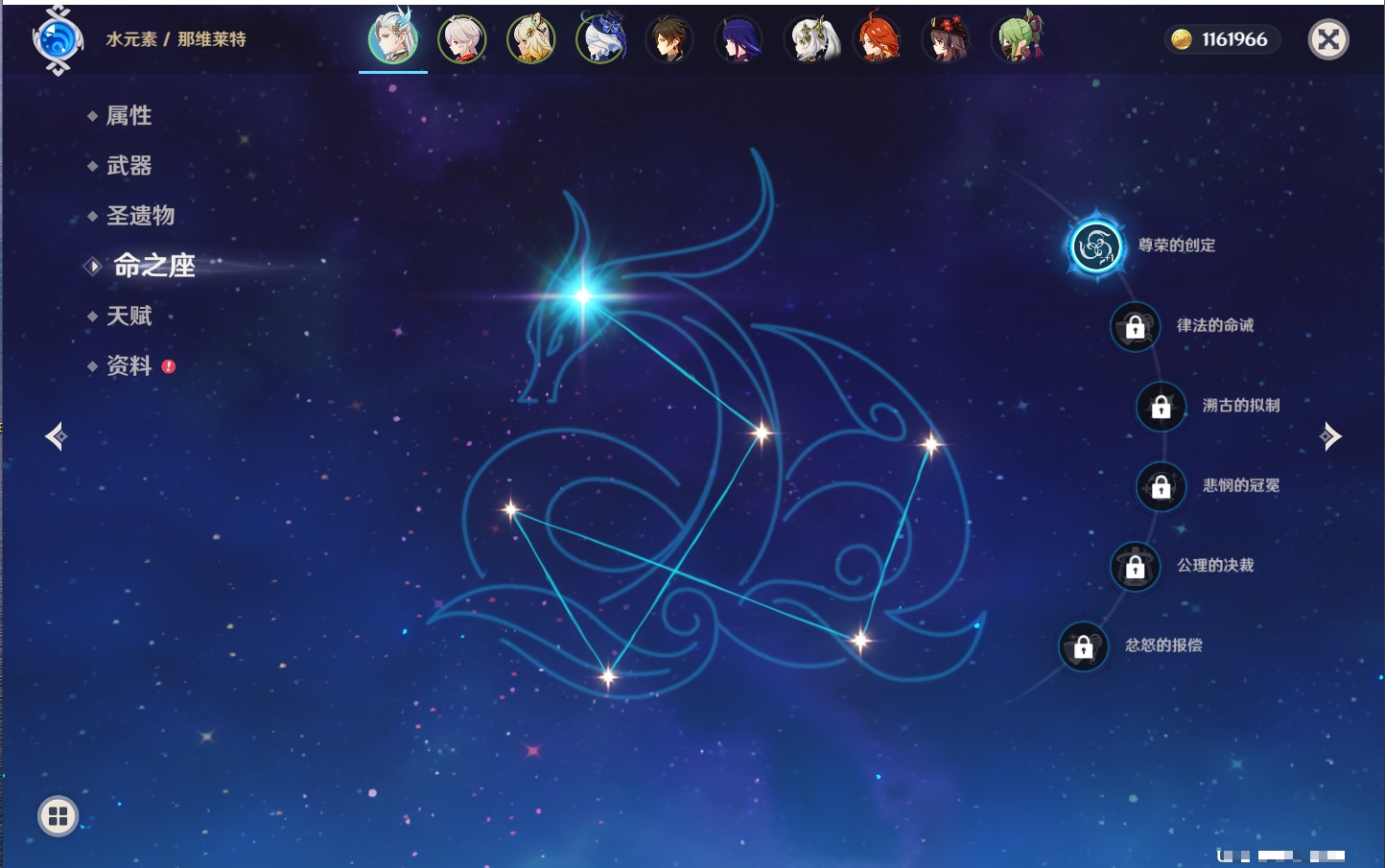Switch to the green-haired masked character
Viewport: 1385px width, 868px height.
[x=1017, y=38]
